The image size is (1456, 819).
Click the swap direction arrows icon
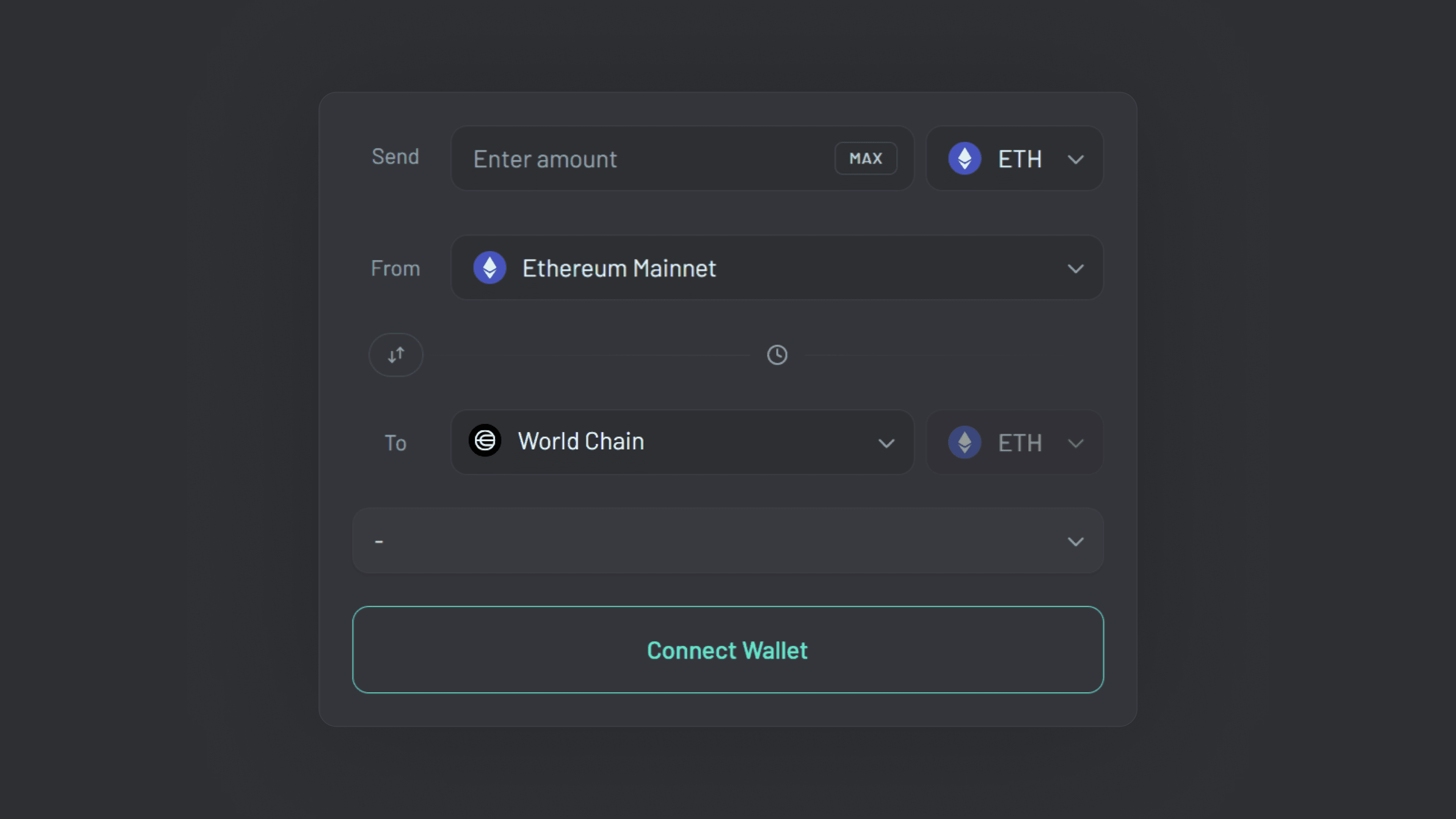(395, 355)
